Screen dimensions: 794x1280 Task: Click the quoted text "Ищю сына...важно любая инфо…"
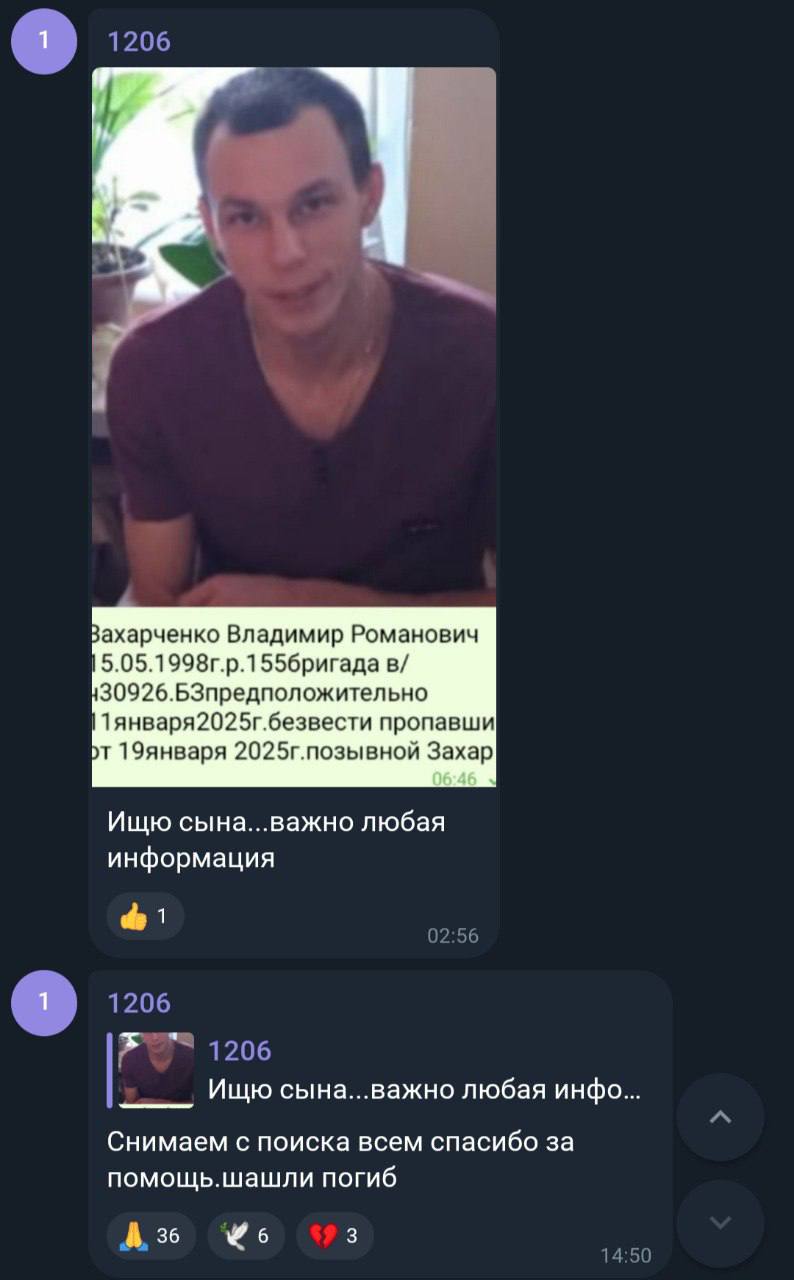pyautogui.click(x=425, y=1090)
